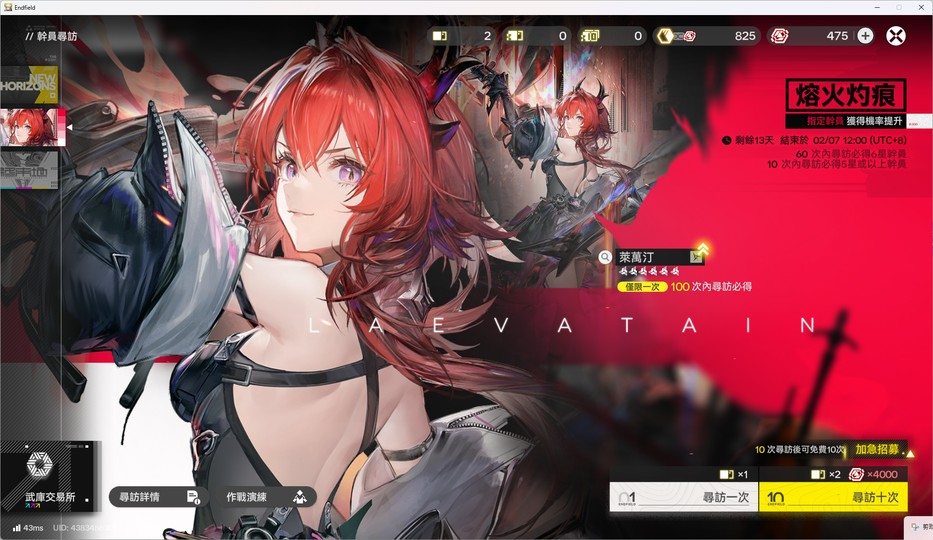Image resolution: width=933 pixels, height=540 pixels.
Task: Start 作戰演練 combat trial
Action: (264, 497)
